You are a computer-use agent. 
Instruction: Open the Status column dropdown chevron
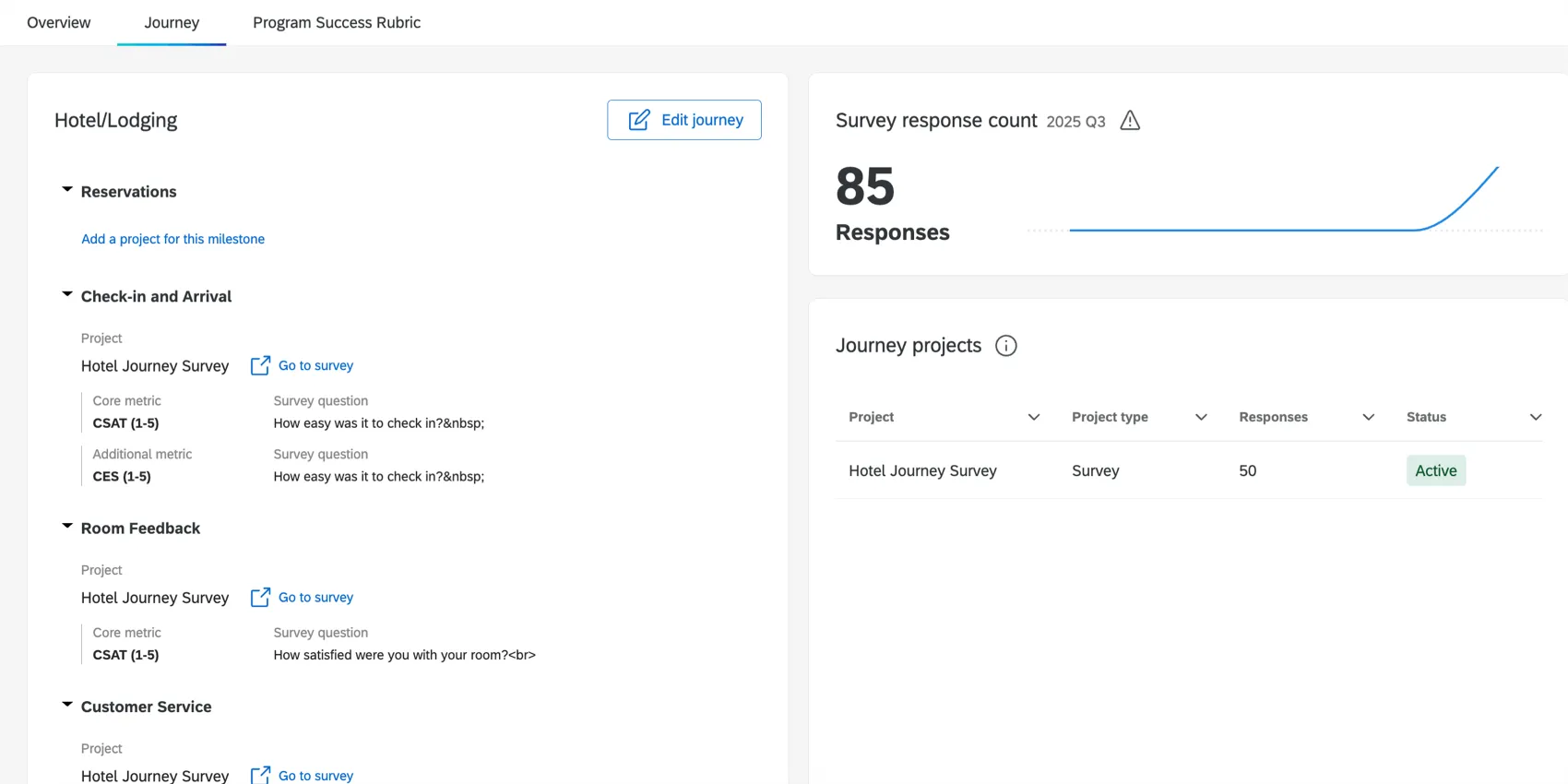[x=1536, y=417]
